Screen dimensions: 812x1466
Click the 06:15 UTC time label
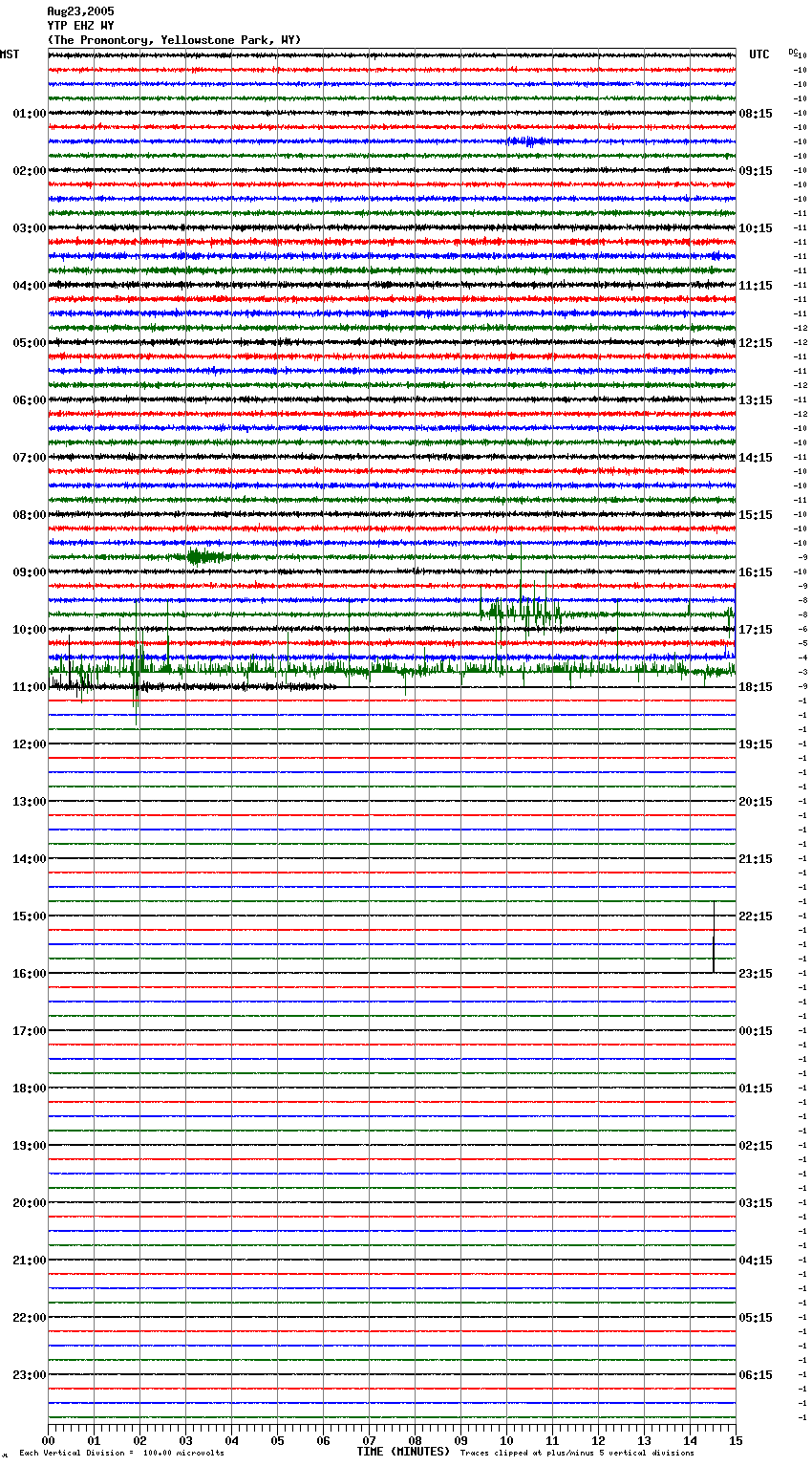pyautogui.click(x=756, y=1375)
